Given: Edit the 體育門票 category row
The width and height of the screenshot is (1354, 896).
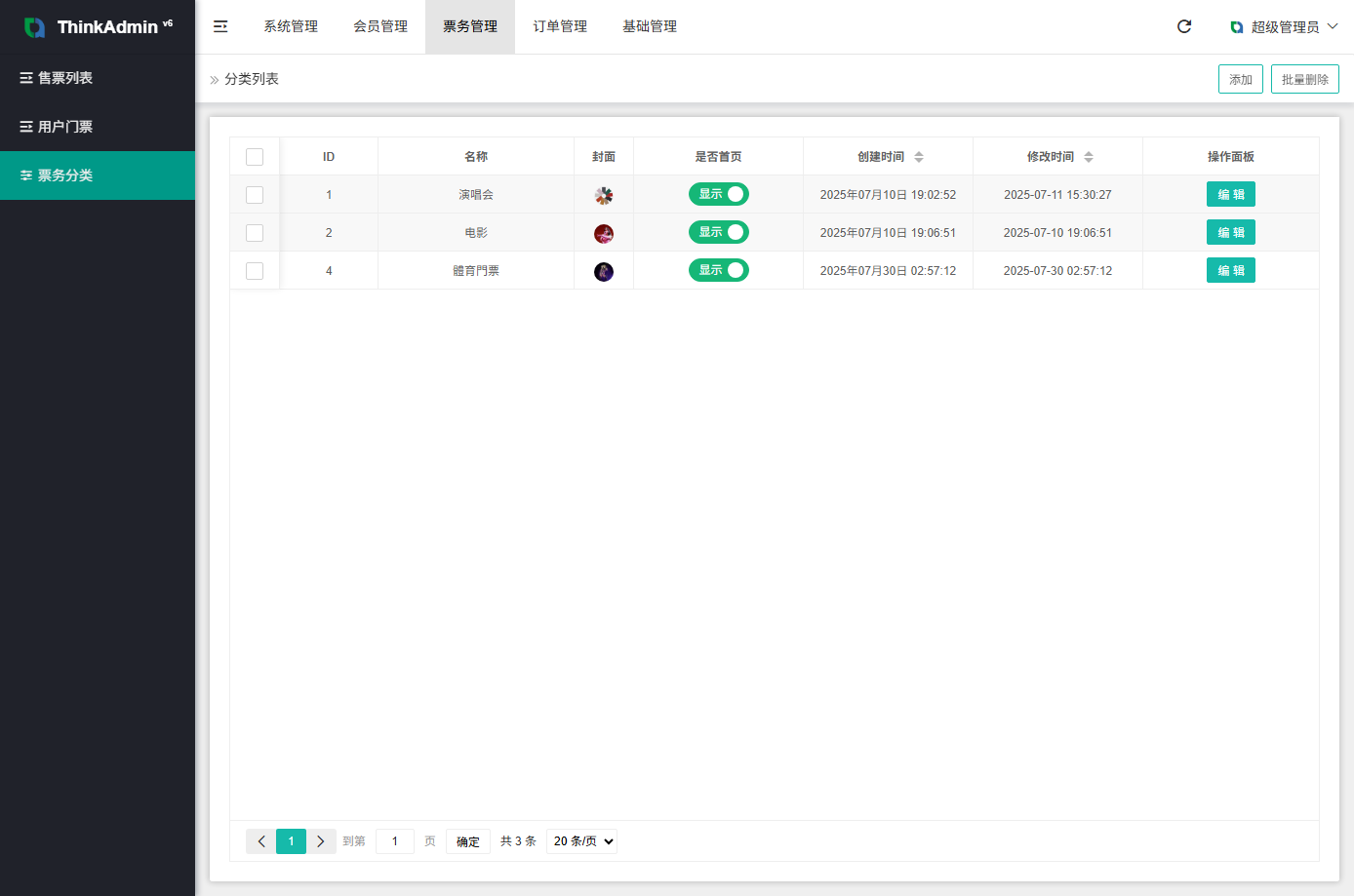Looking at the screenshot, I should [1231, 270].
